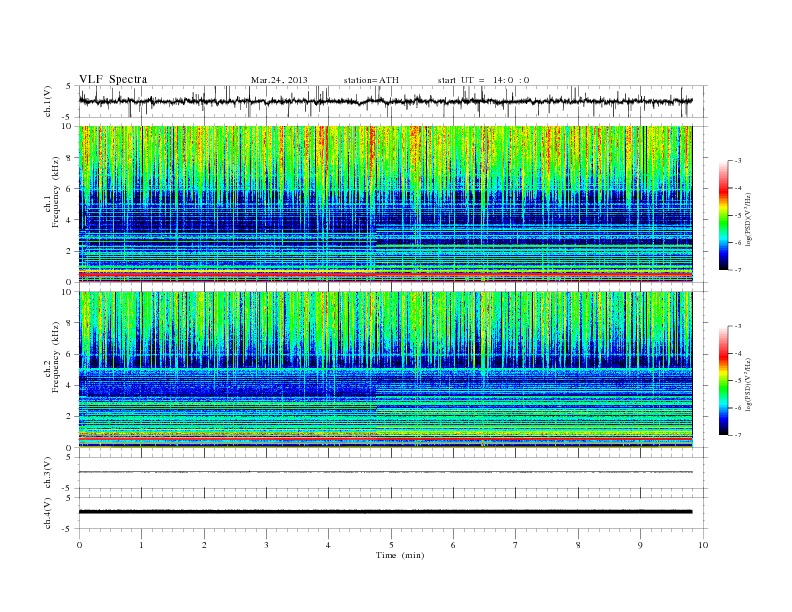Click the ch.1 spectrogram color scale bar
The width and height of the screenshot is (792, 612).
point(723,215)
